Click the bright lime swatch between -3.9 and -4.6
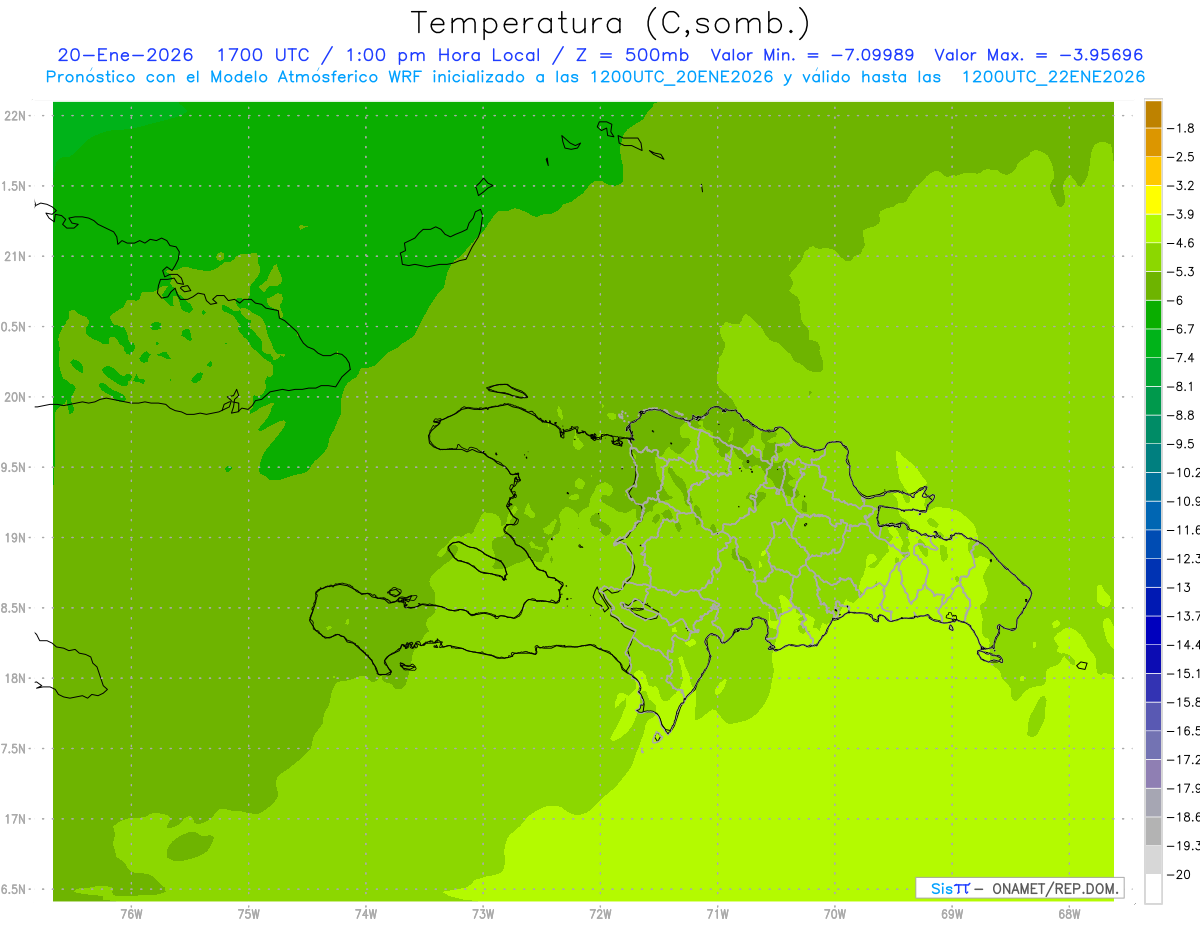The image size is (1200, 927). (x=1153, y=229)
